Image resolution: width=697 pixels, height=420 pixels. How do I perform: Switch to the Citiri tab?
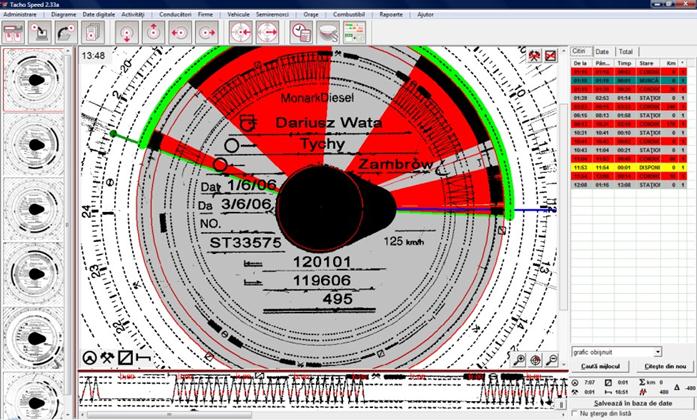580,51
